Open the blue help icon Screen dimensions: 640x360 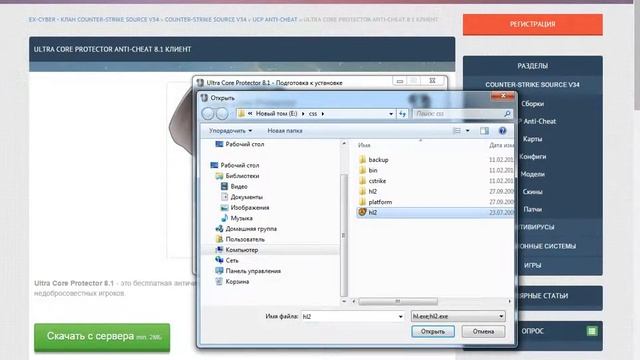[x=502, y=131]
